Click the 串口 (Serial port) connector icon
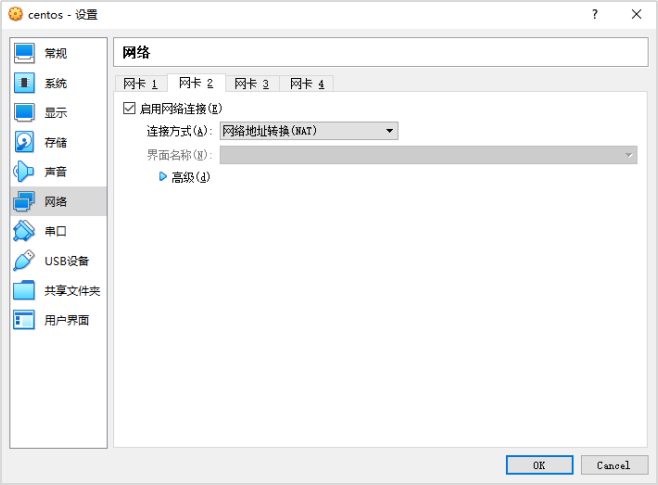The image size is (658, 485). click(x=24, y=231)
